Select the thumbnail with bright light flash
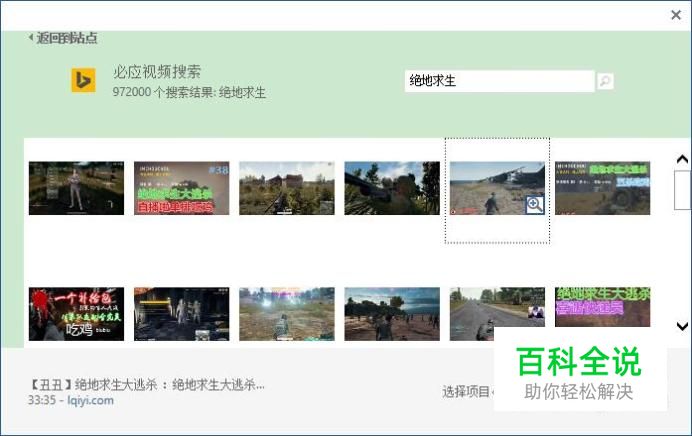This screenshot has width=692, height=436. [287, 314]
